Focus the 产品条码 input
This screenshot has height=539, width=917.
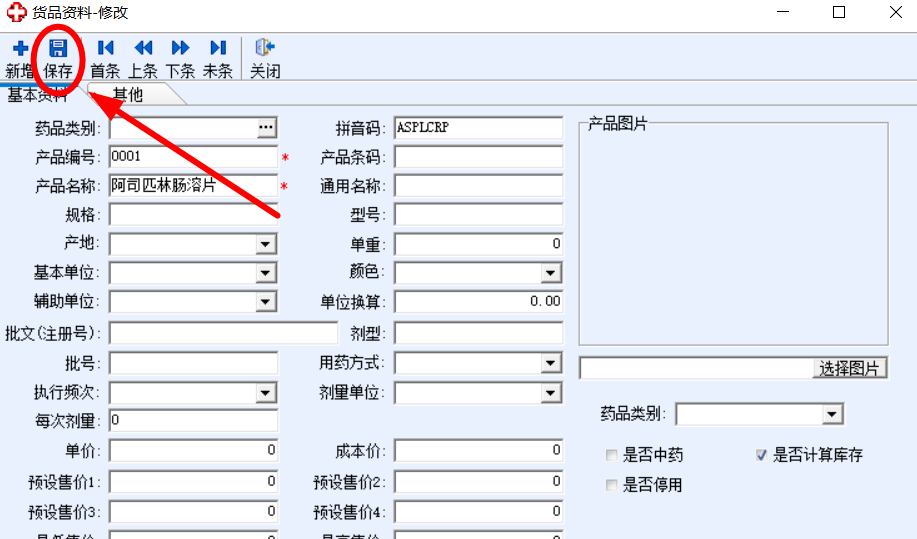pos(478,157)
